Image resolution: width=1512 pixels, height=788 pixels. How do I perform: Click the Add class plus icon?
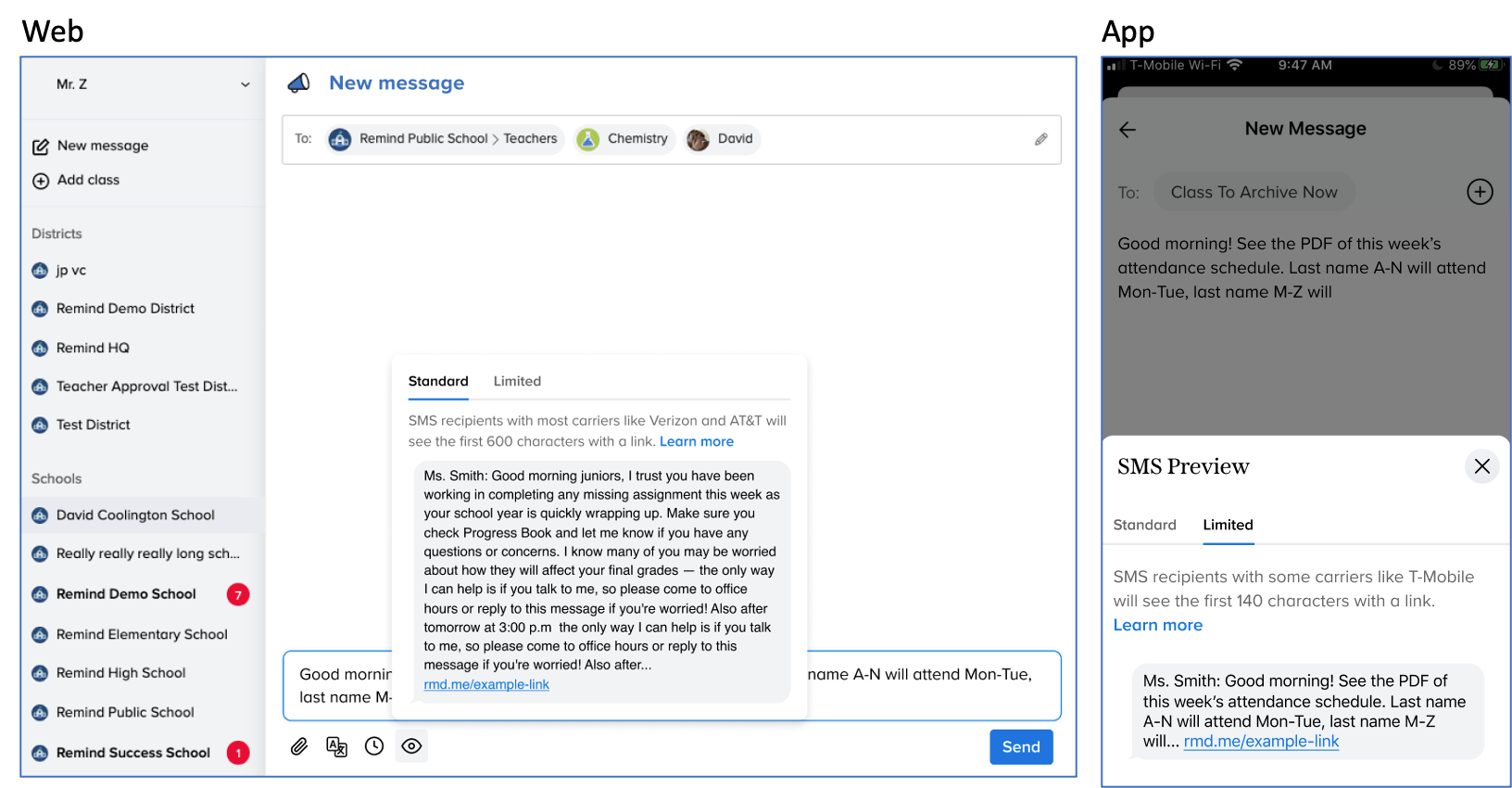point(41,181)
